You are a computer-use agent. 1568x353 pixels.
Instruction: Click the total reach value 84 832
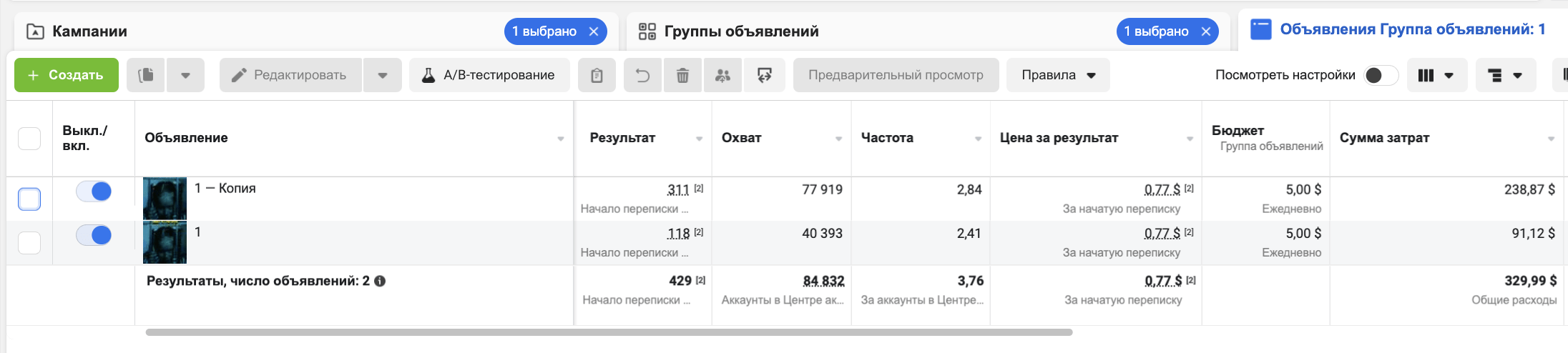[x=823, y=281]
